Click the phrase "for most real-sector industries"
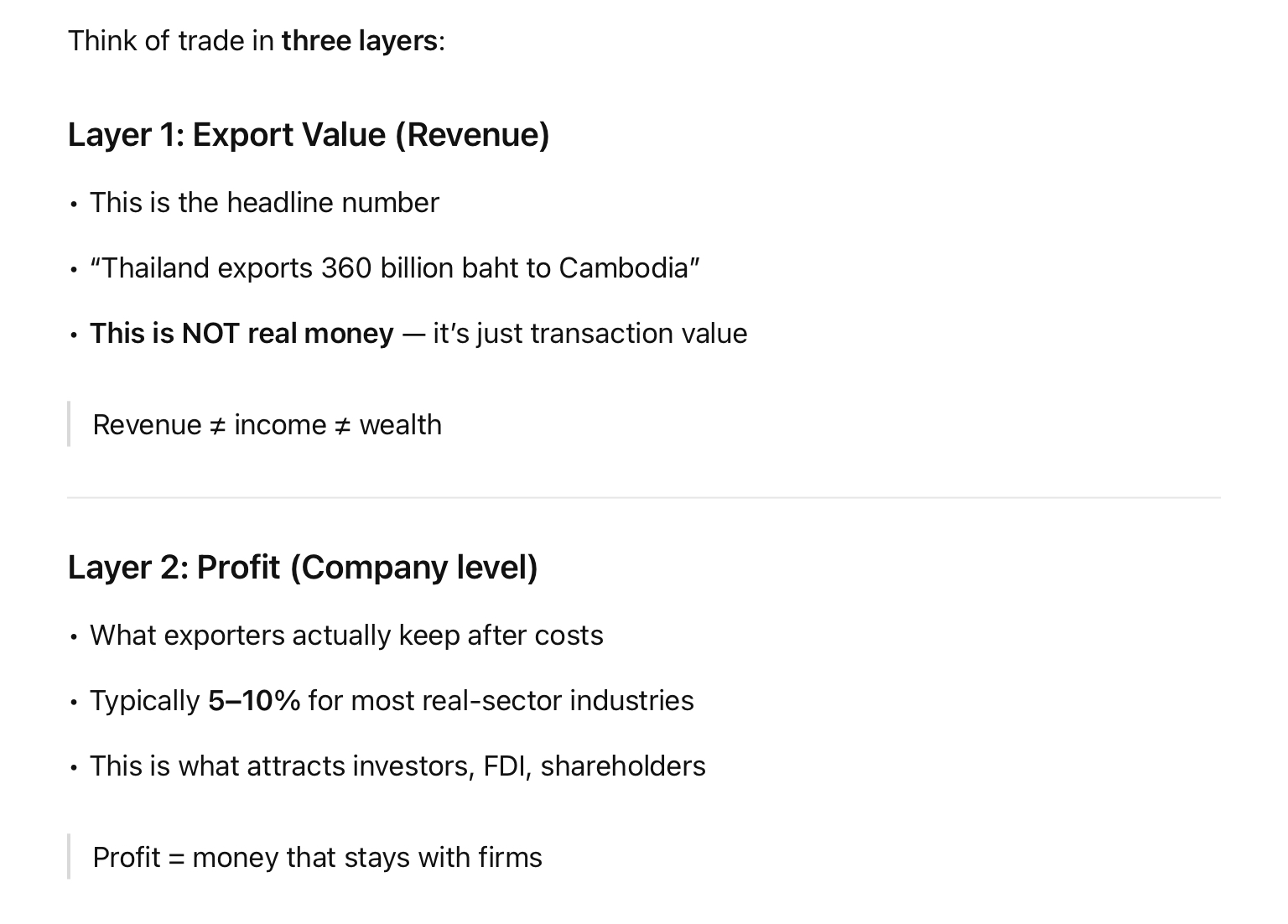Viewport: 1288px width, 924px height. 501,701
